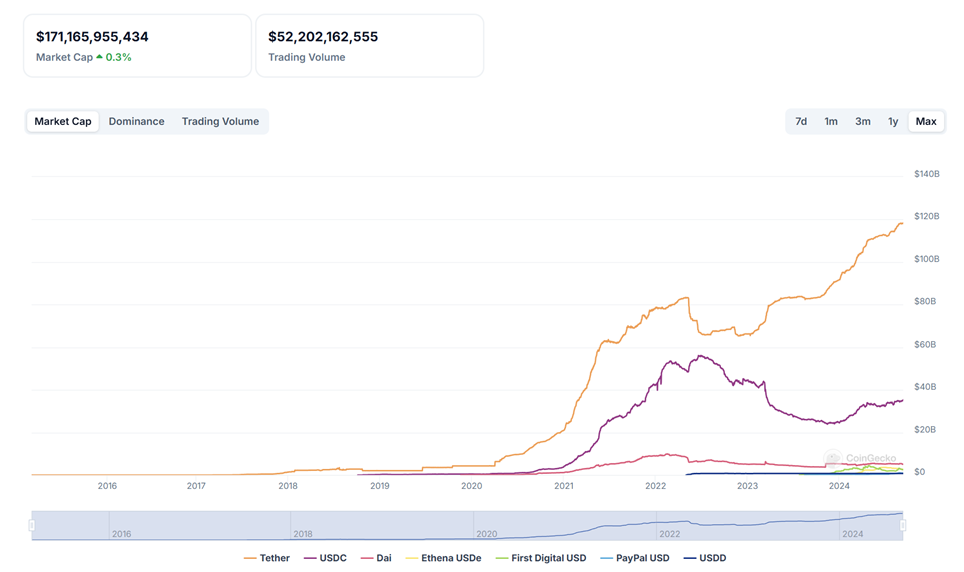The height and width of the screenshot is (572, 964).
Task: Select the 7d time range
Action: (801, 122)
